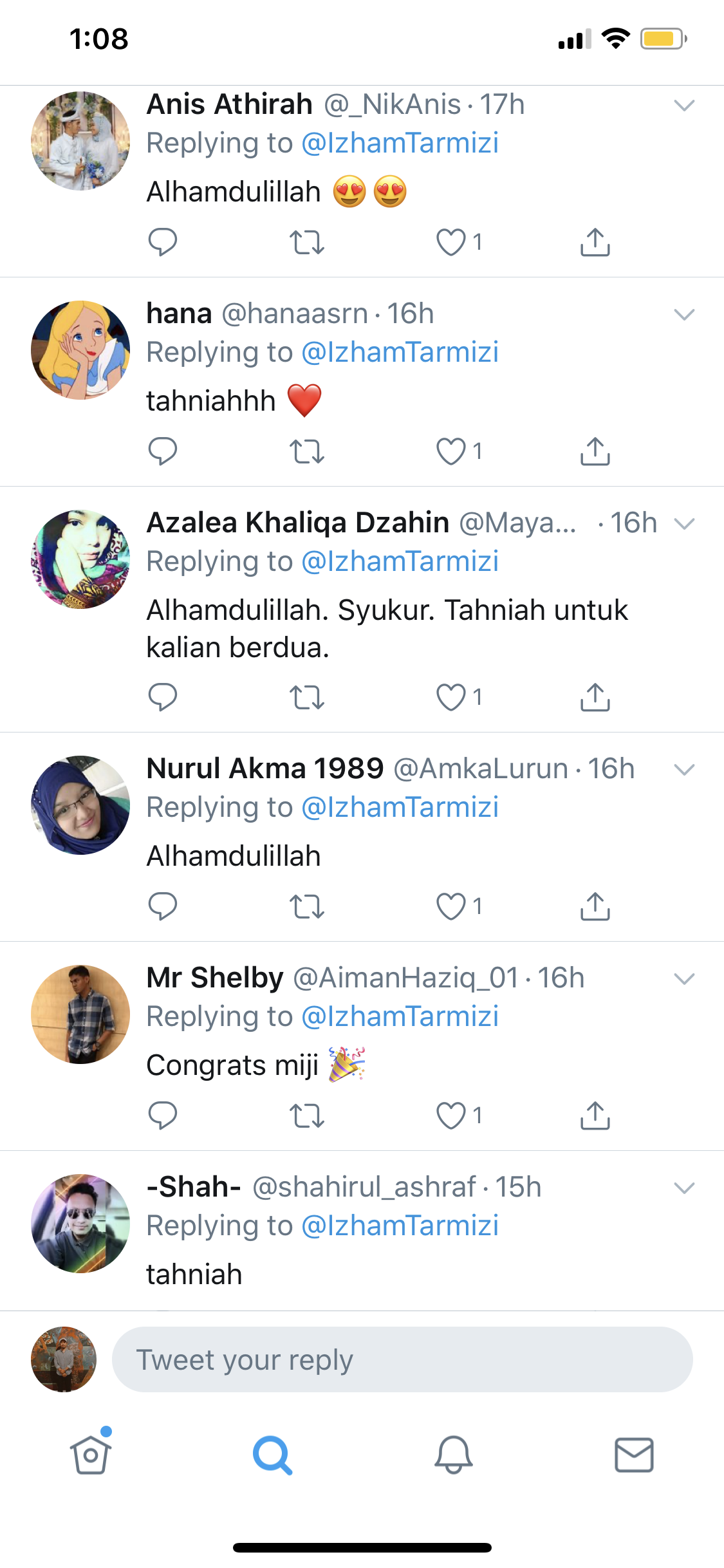This screenshot has width=724, height=1568.
Task: Like Mr Shelby's Congrats miji tweet
Action: pos(451,1115)
